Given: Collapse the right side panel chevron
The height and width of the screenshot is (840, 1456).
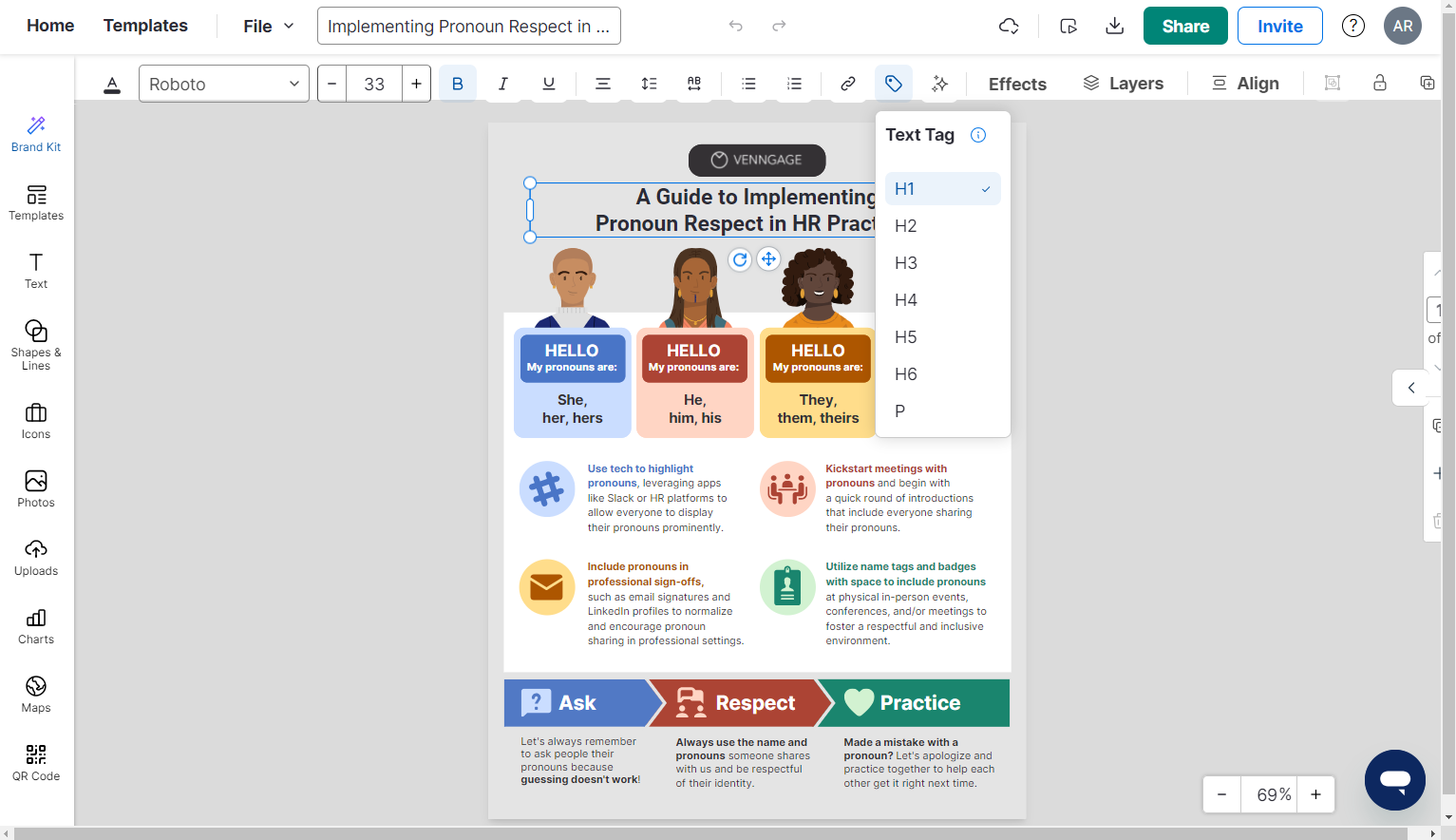Looking at the screenshot, I should [x=1411, y=388].
